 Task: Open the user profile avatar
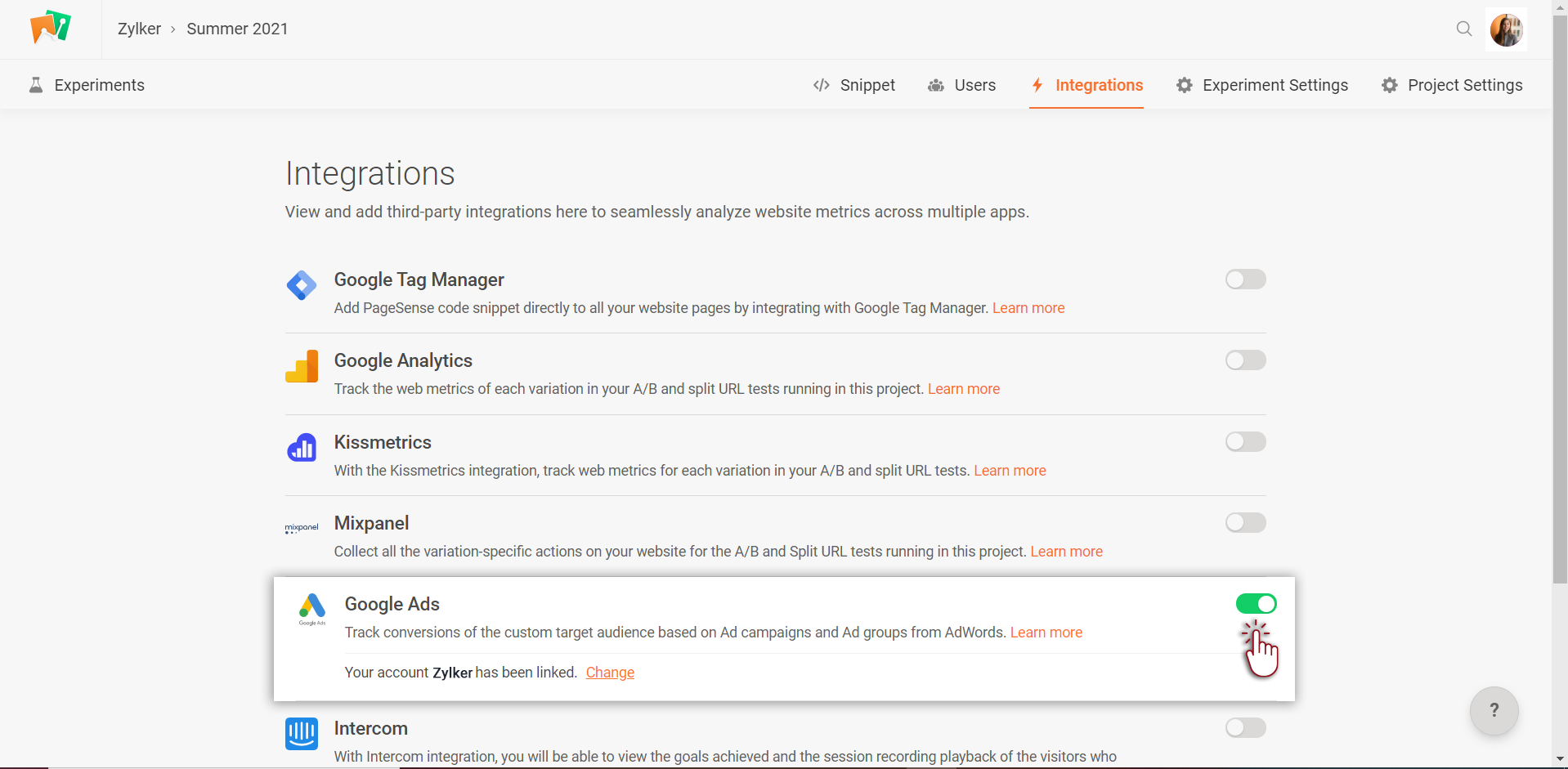point(1506,29)
